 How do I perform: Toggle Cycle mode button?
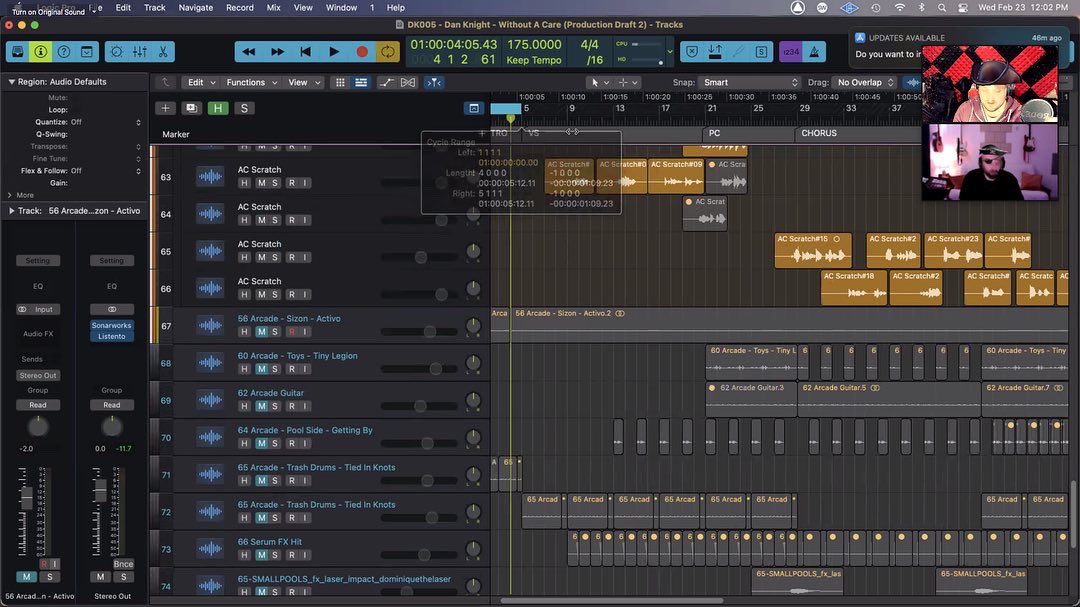[388, 52]
